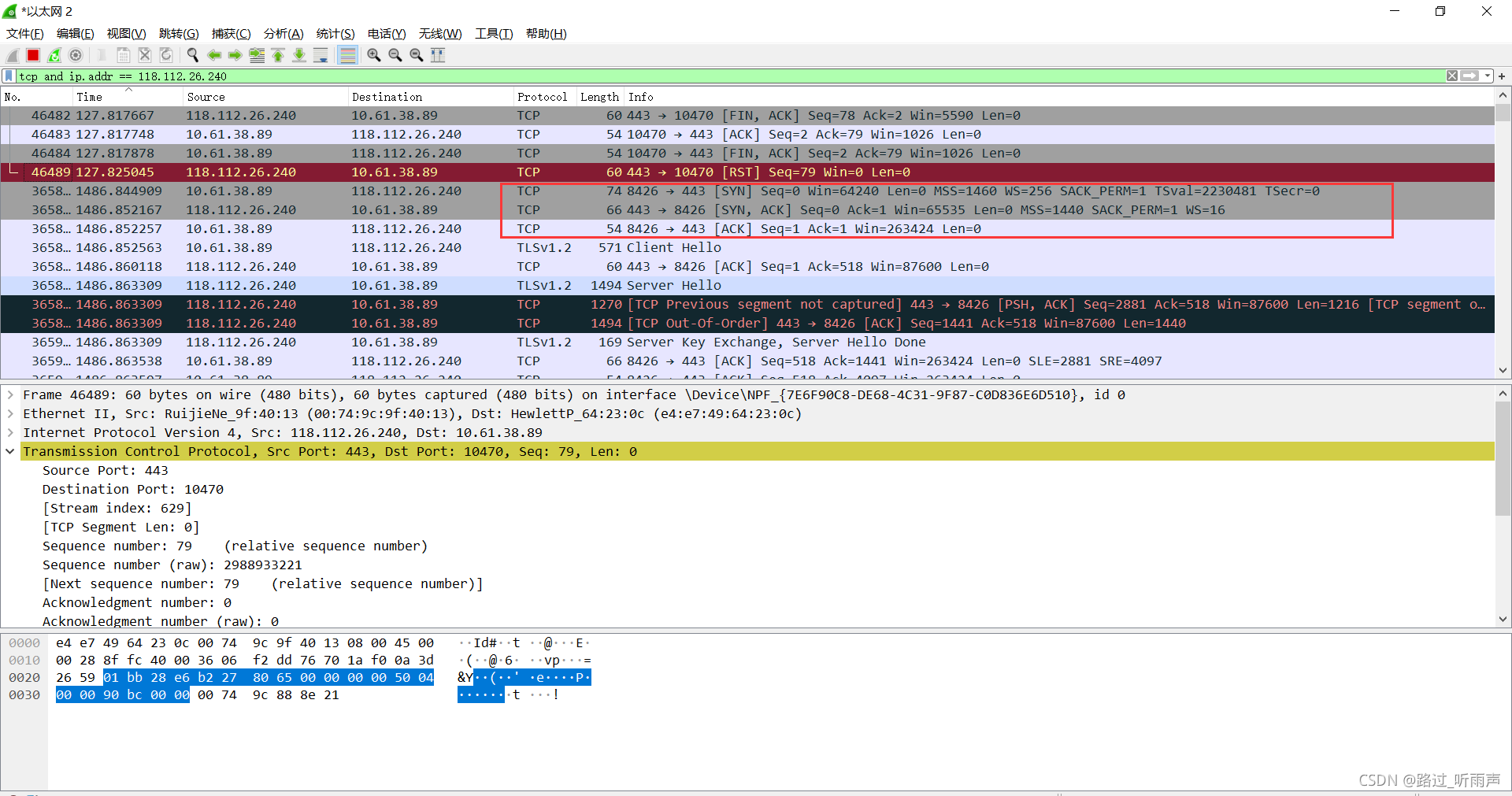
Task: Open capture options gear icon
Action: click(76, 55)
